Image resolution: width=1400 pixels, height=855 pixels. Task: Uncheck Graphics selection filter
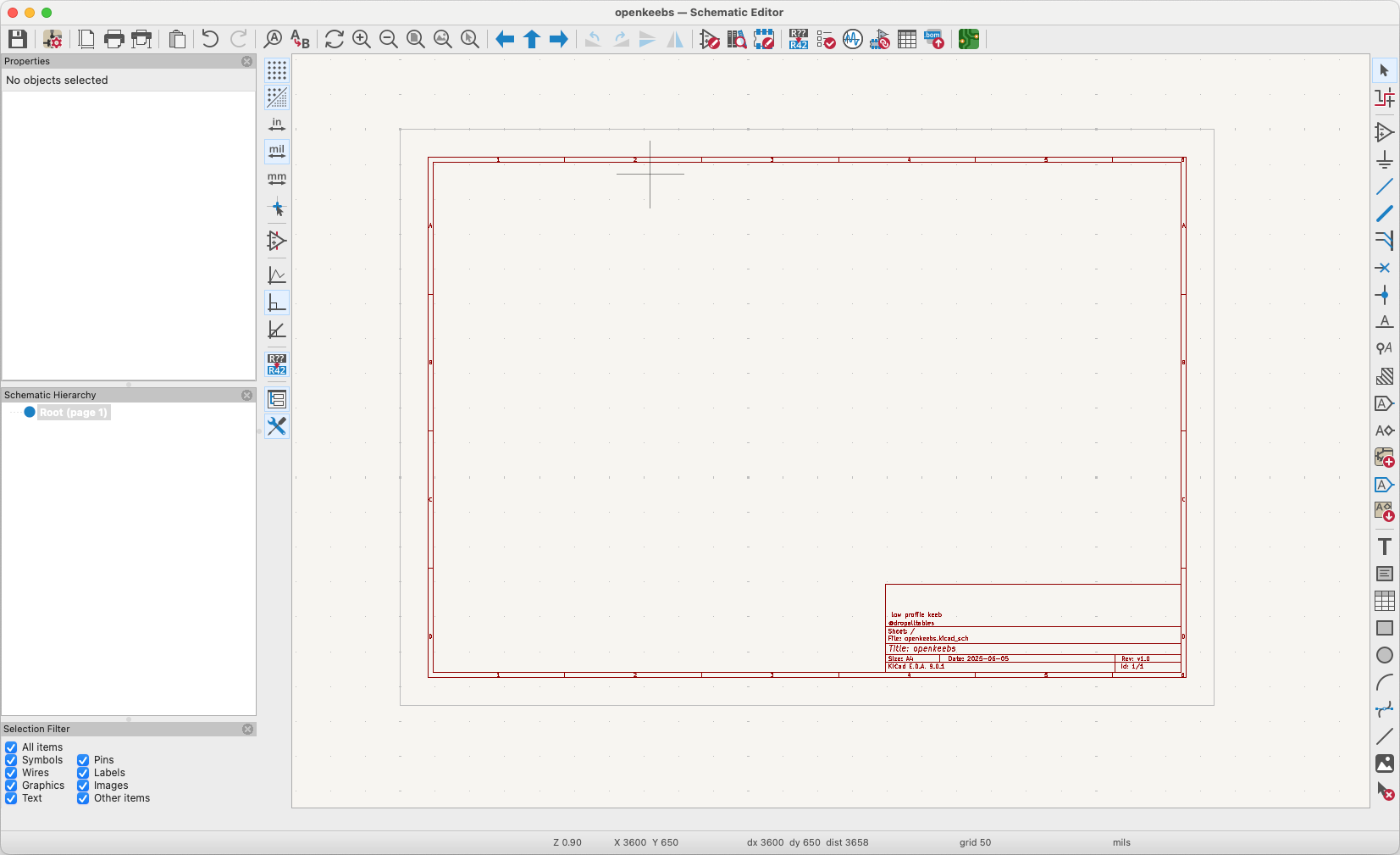[11, 786]
